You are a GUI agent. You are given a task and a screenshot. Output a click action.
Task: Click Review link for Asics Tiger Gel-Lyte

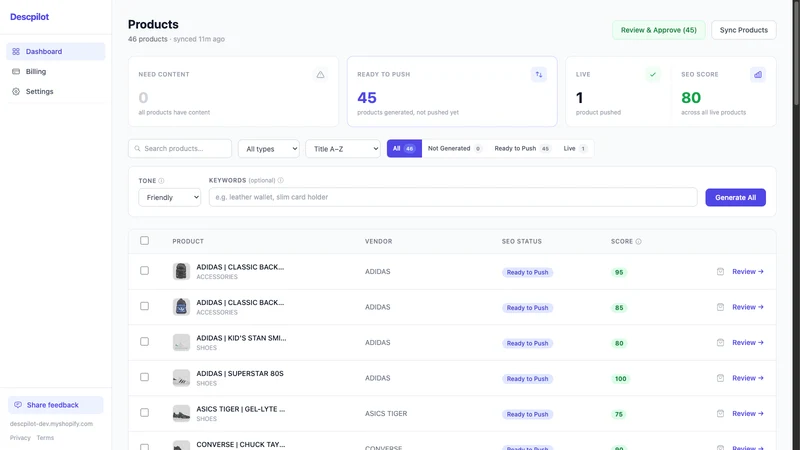click(747, 413)
